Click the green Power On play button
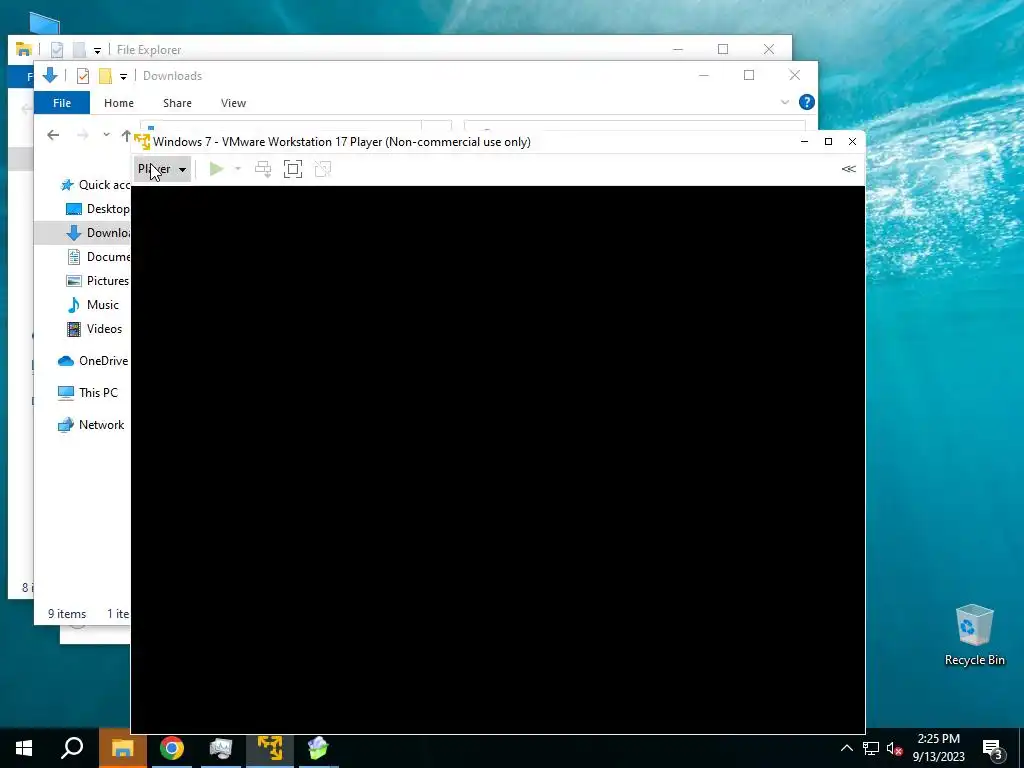Screen dimensions: 1024x768 click(216, 169)
